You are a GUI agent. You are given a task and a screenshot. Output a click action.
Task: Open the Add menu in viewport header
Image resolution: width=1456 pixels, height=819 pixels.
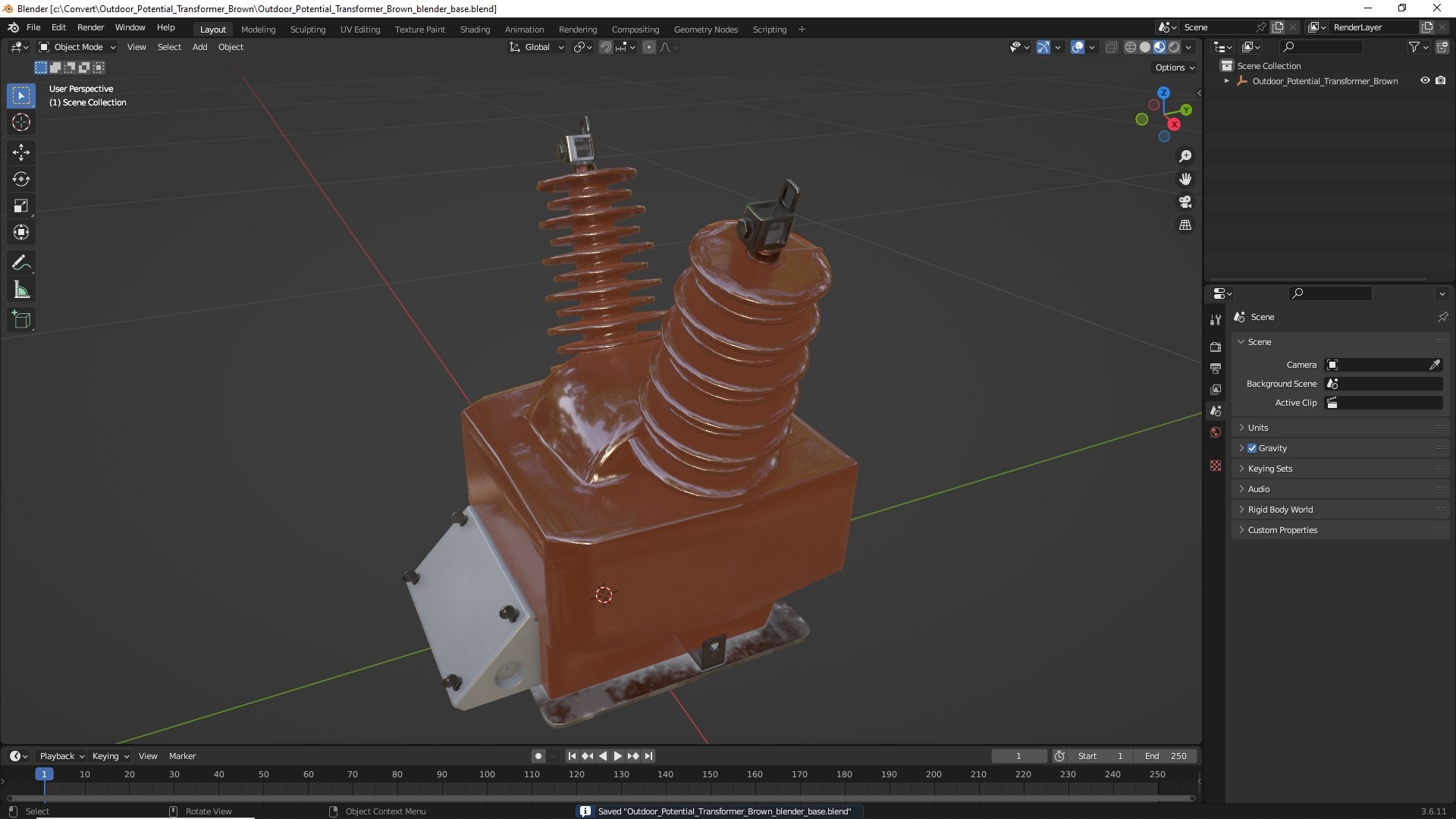click(x=199, y=47)
